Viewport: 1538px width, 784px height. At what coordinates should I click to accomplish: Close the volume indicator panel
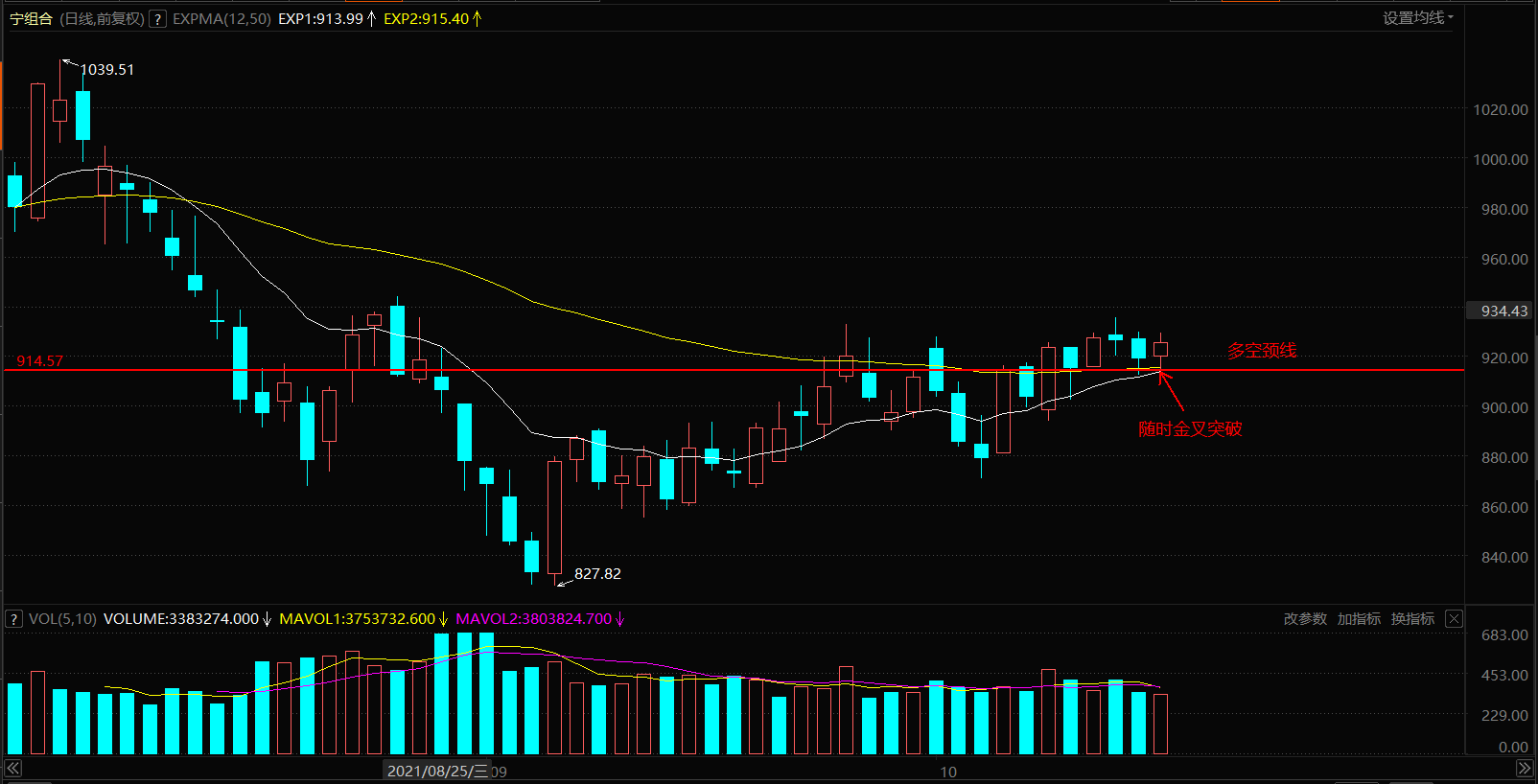pos(1454,619)
